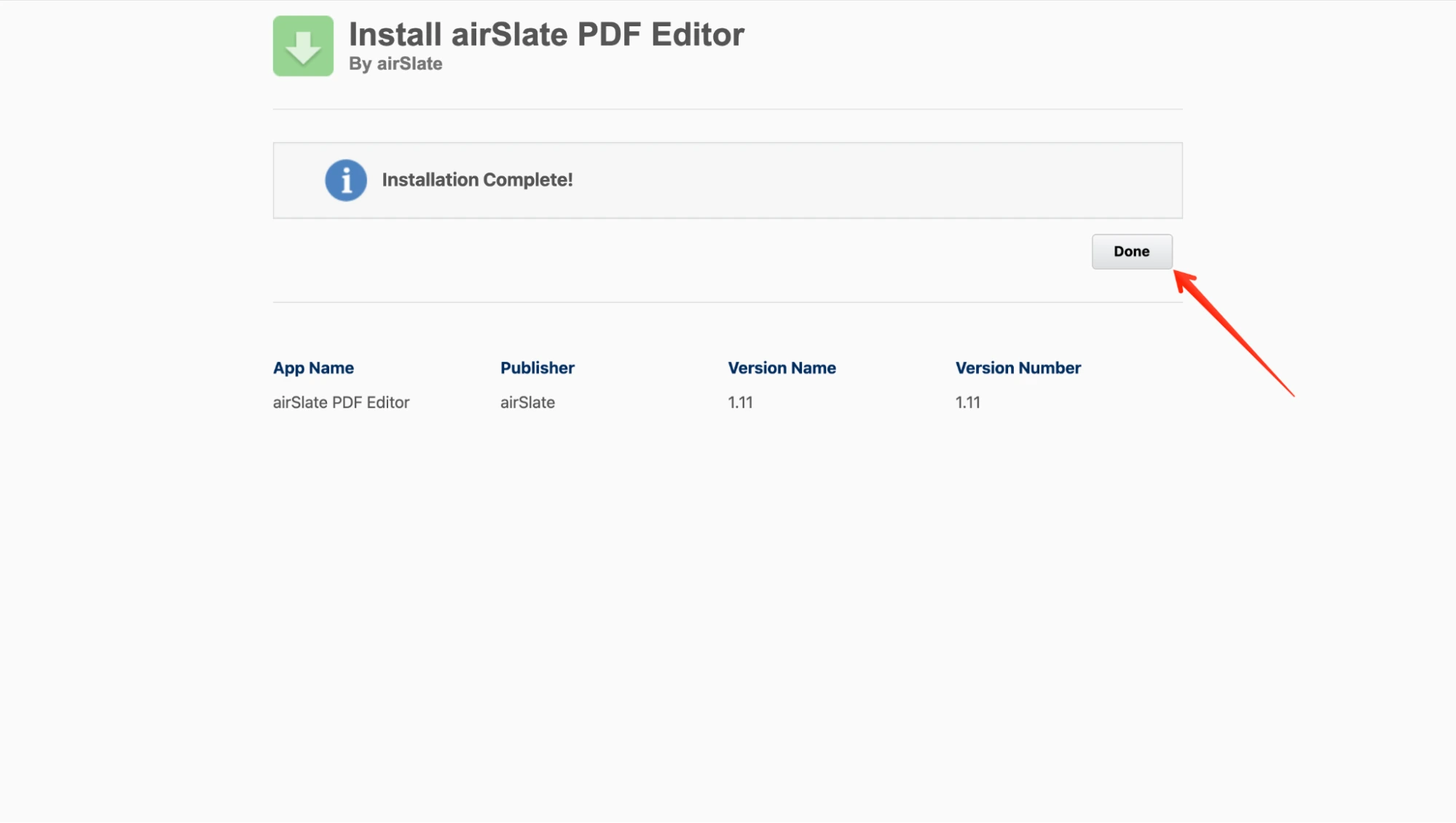Screen dimensions: 1456x823
Task: Select the 1.11 value under Version Number
Action: click(x=968, y=402)
